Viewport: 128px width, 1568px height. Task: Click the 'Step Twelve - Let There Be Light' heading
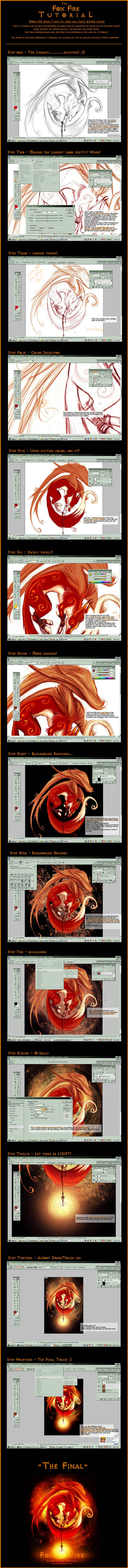[x=39, y=1153]
